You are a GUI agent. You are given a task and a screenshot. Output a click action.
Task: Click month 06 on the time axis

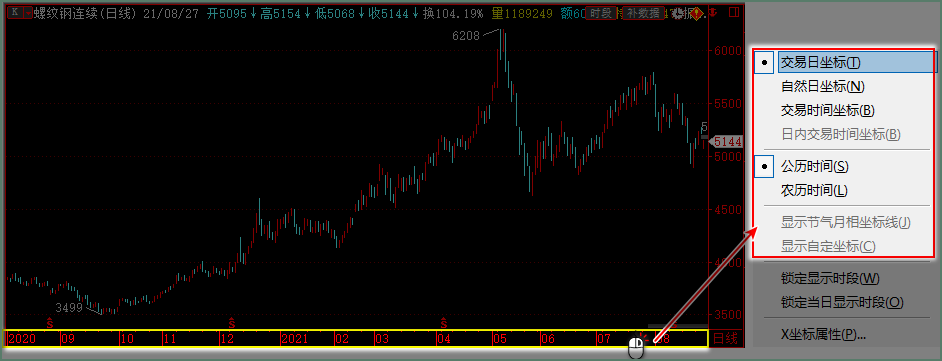coord(547,339)
